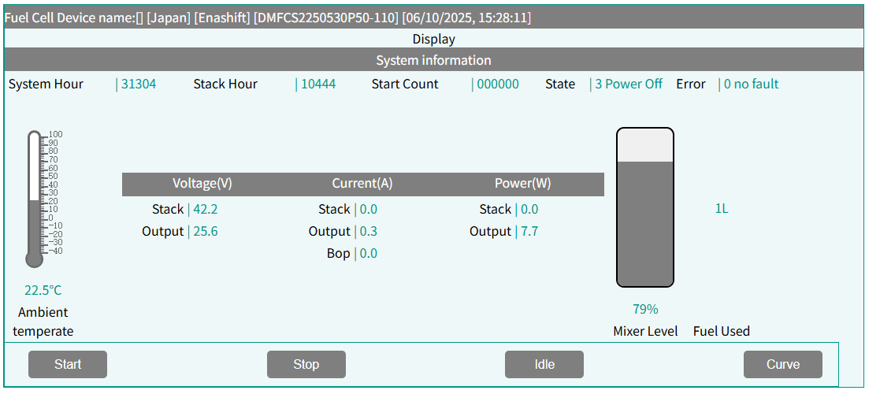
Task: Click the Current(A) column header
Action: (x=362, y=184)
